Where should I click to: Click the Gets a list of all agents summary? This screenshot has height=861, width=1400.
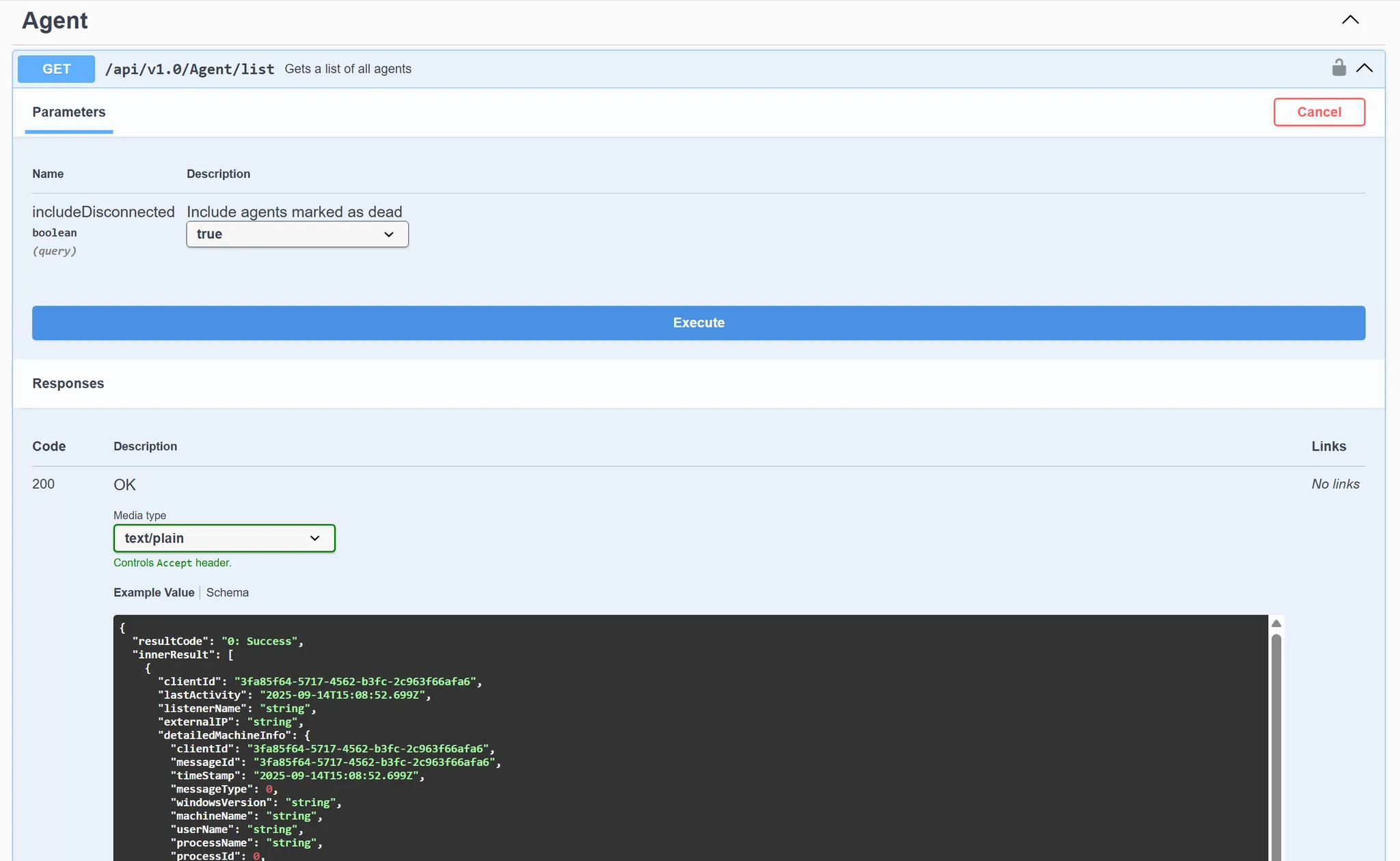point(348,69)
